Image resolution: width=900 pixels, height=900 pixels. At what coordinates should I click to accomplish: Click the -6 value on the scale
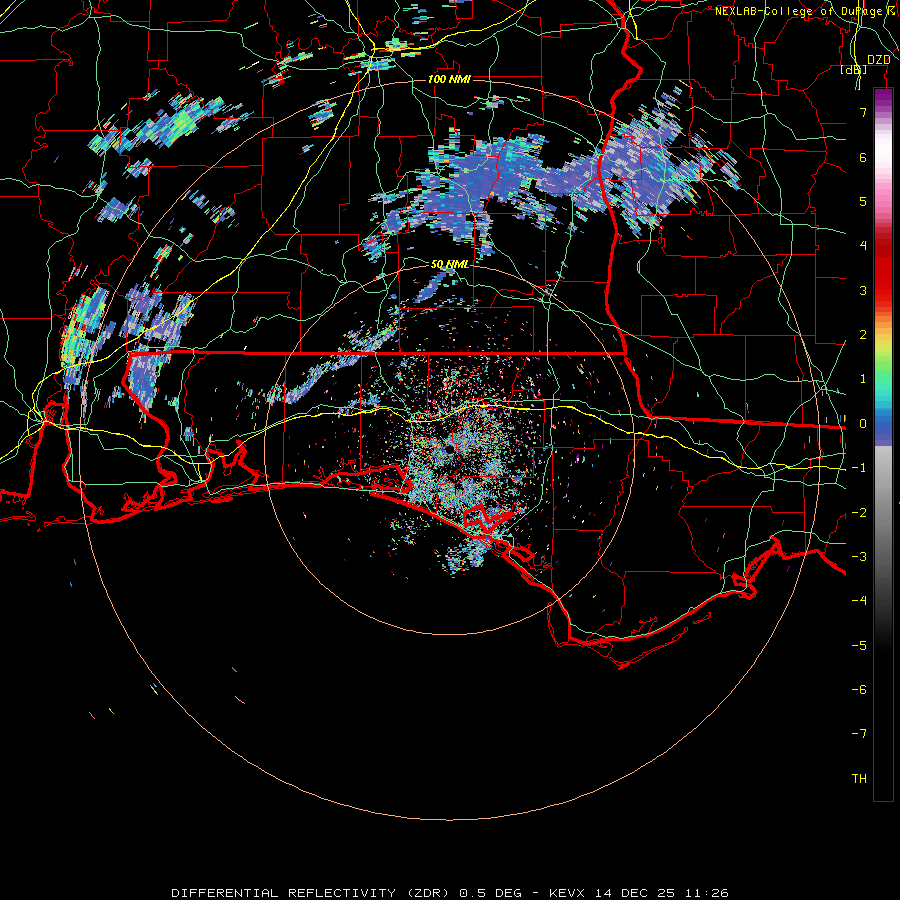click(859, 689)
